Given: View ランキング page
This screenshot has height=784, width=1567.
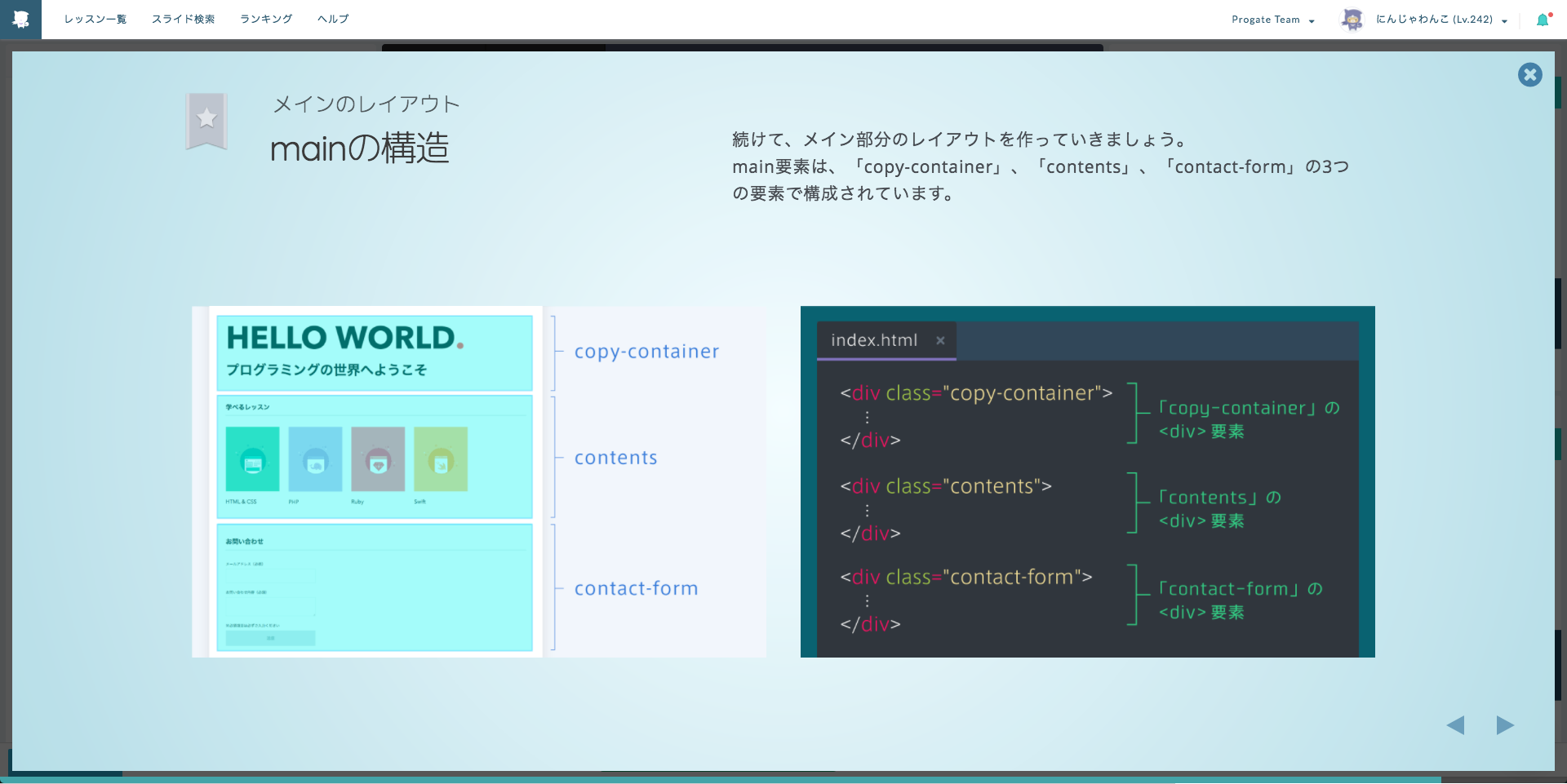Looking at the screenshot, I should [x=265, y=19].
